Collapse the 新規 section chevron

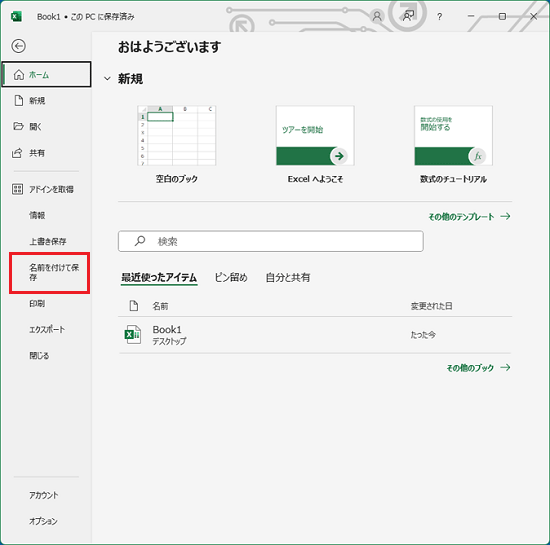click(107, 79)
